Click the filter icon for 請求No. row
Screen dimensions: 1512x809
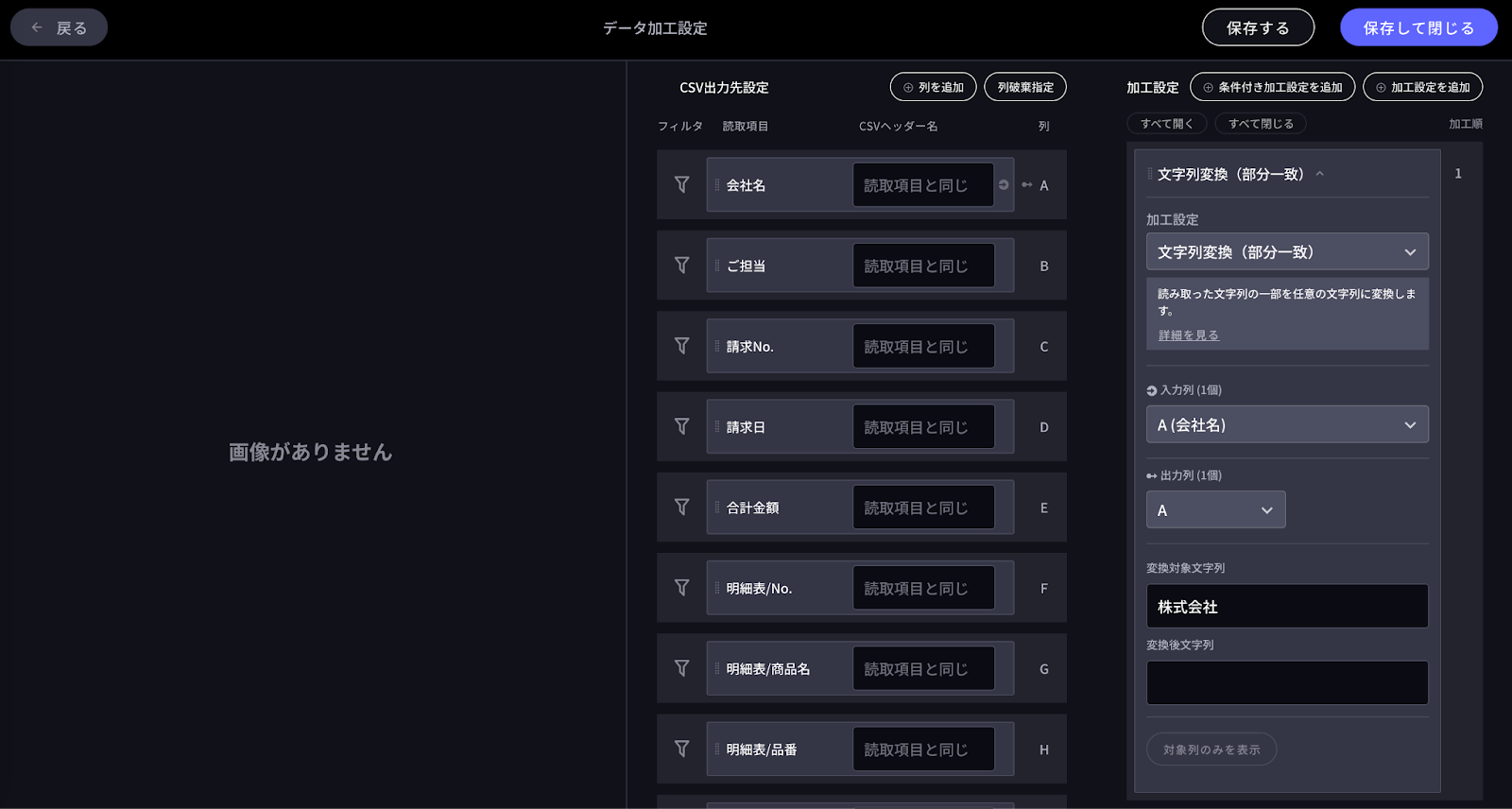681,346
